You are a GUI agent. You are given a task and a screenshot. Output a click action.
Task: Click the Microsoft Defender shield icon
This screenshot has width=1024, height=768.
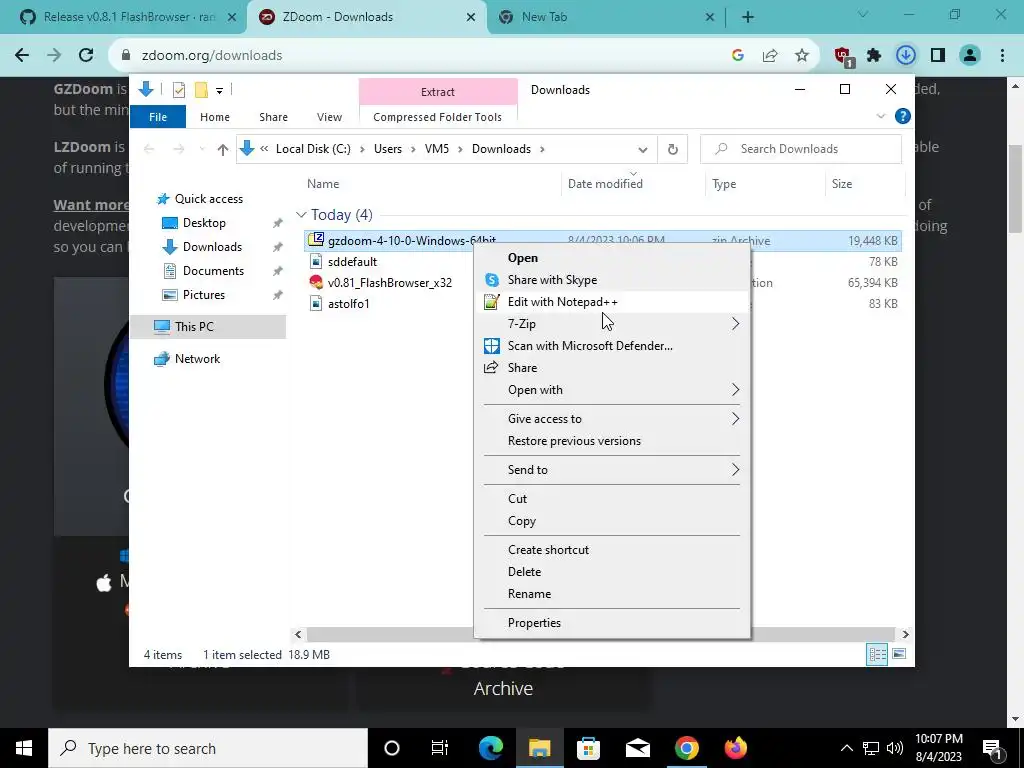click(x=492, y=346)
